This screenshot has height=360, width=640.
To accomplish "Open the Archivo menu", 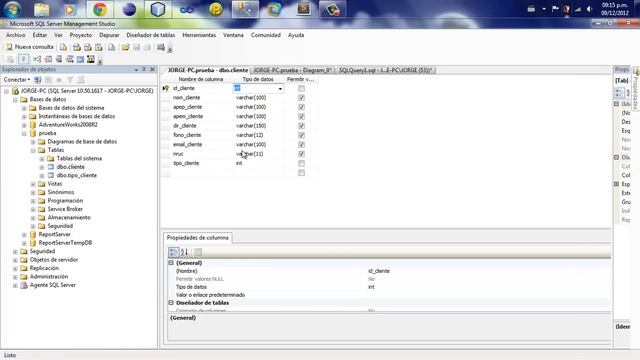I will click(x=16, y=35).
